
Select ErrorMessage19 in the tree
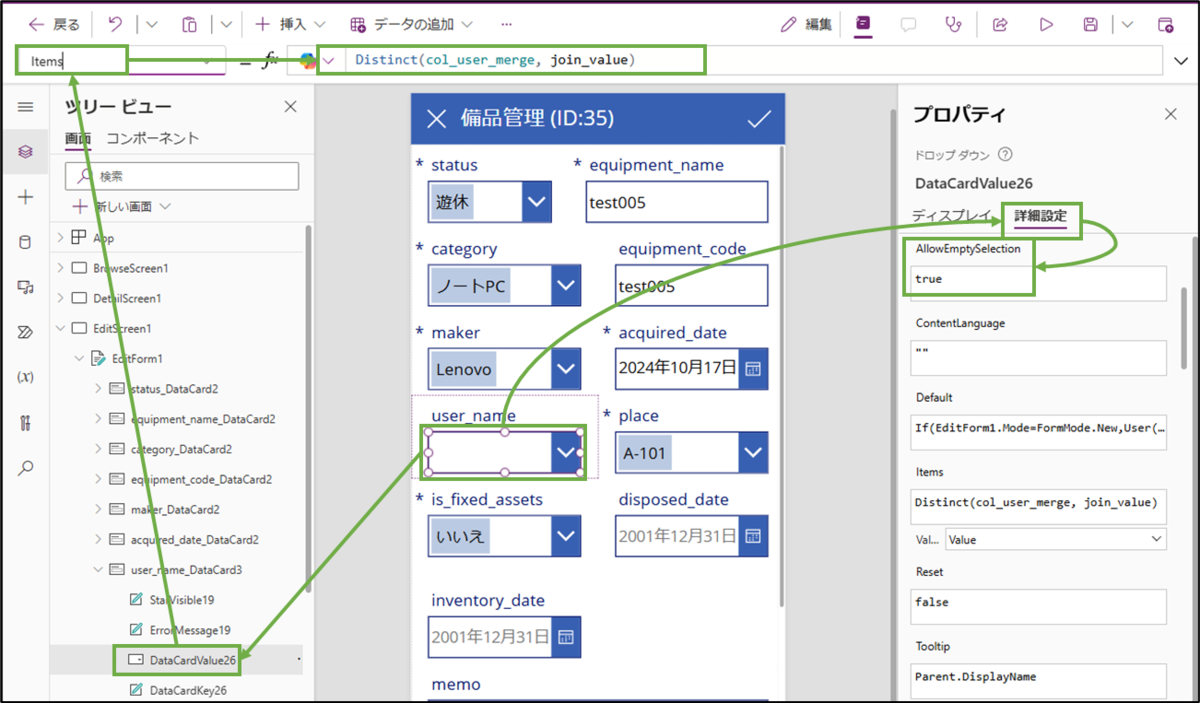[190, 629]
